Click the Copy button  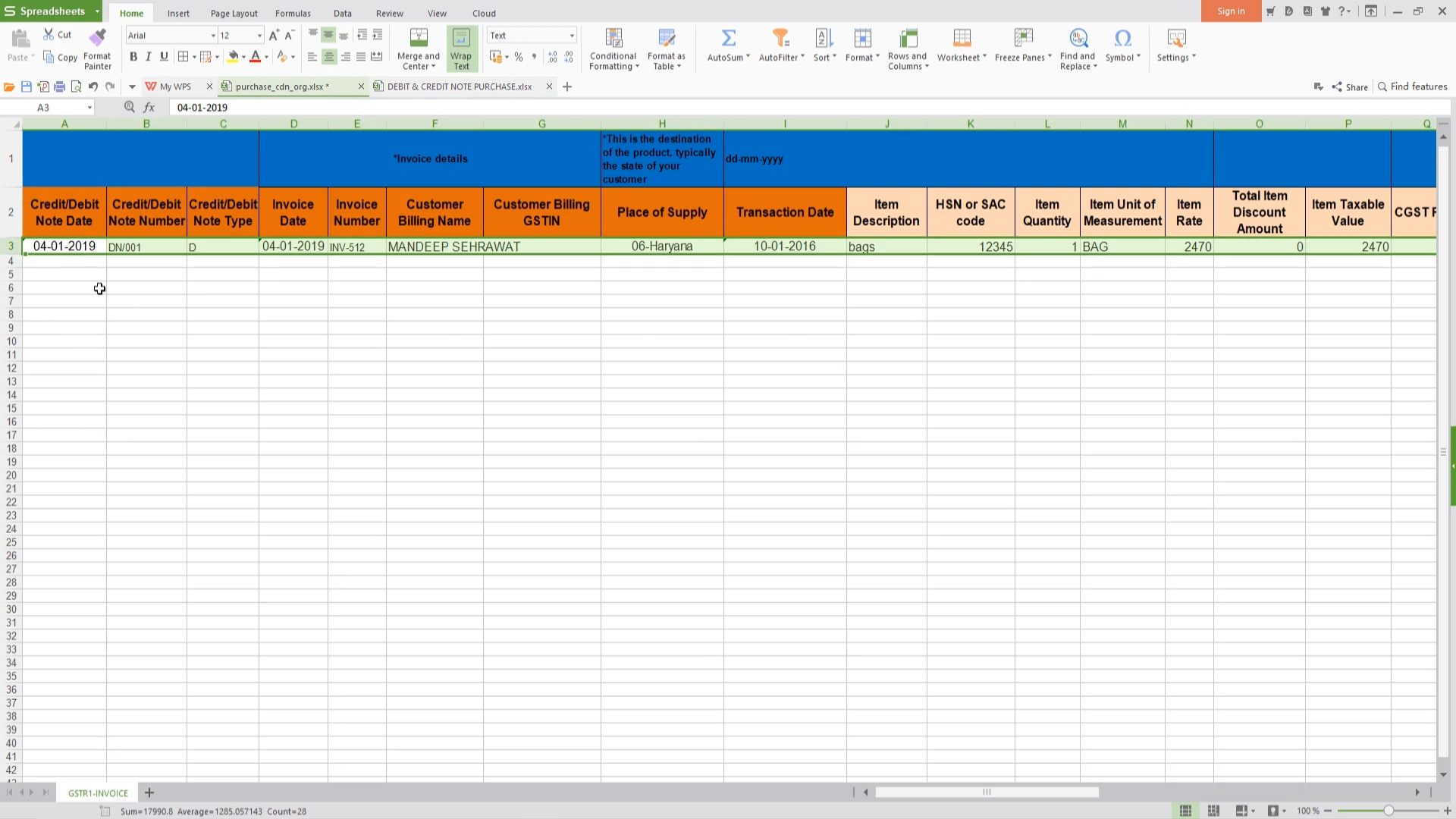(61, 58)
